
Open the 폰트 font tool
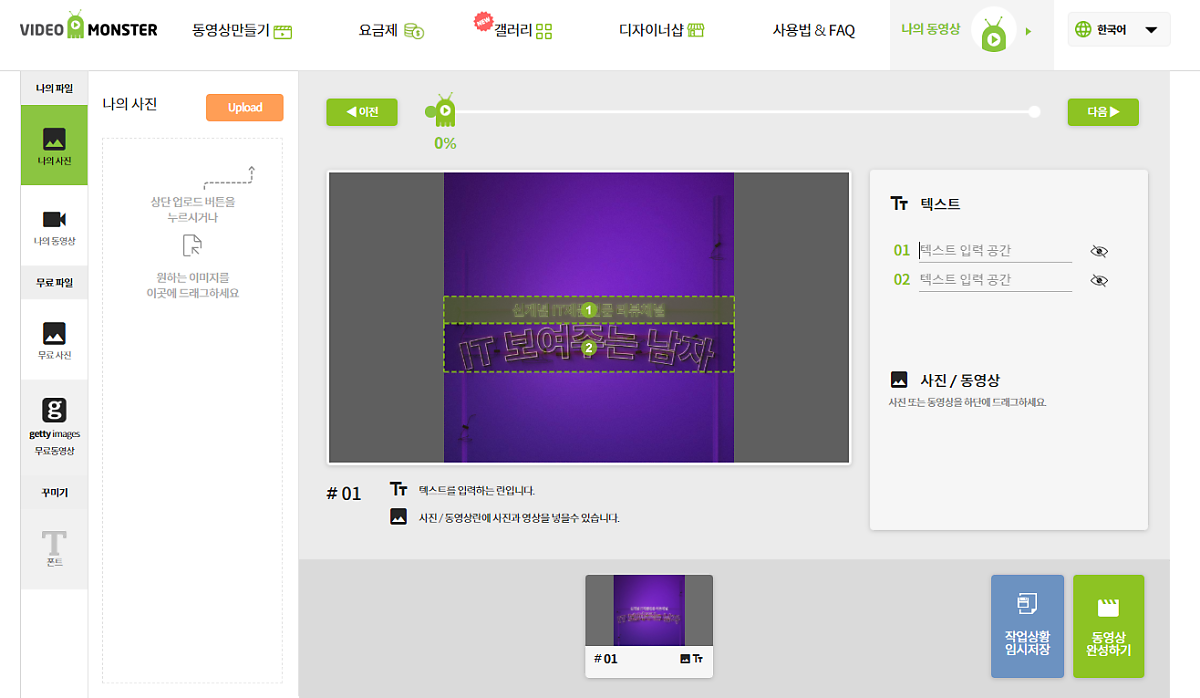tap(54, 549)
